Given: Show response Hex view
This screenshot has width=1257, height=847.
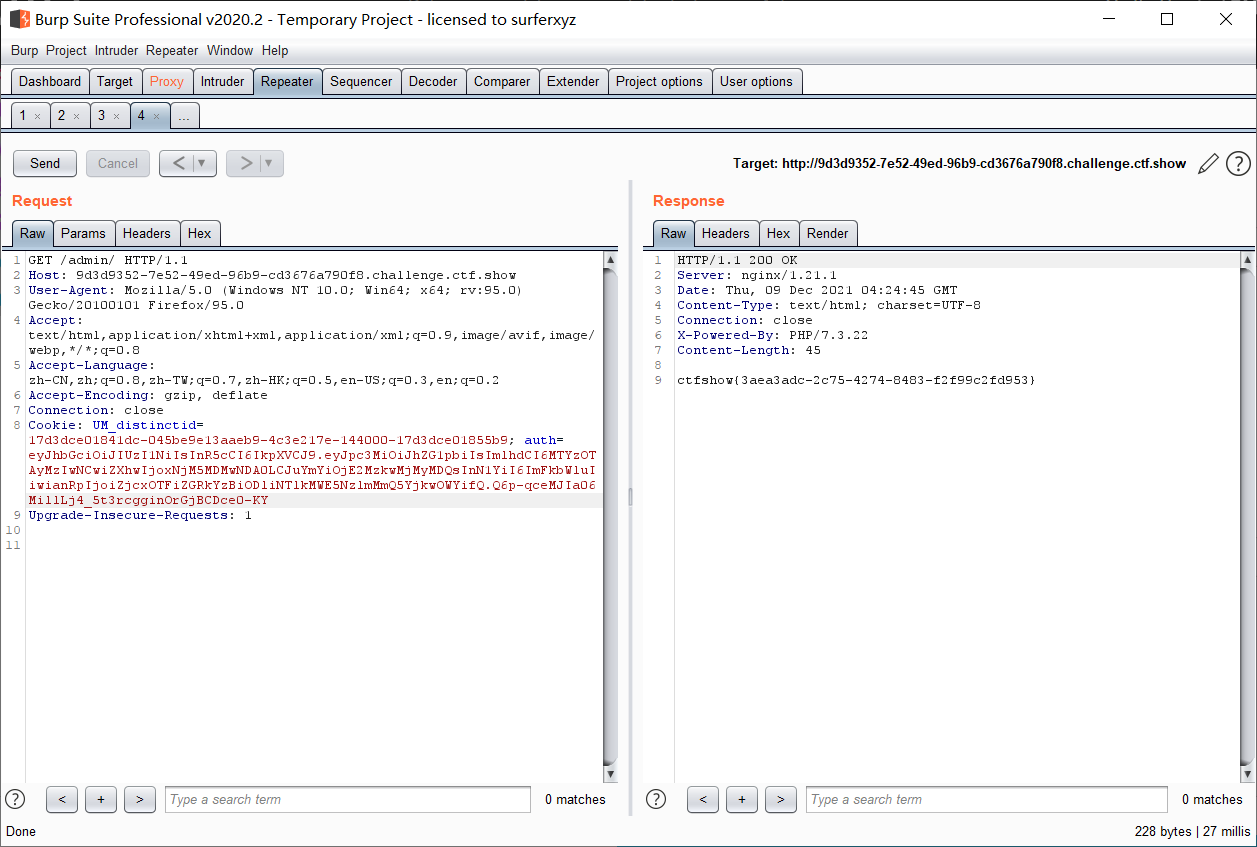Looking at the screenshot, I should tap(779, 233).
